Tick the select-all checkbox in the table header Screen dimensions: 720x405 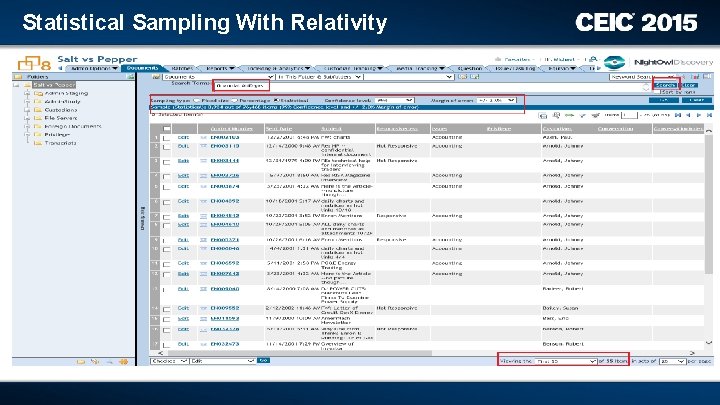click(x=166, y=129)
